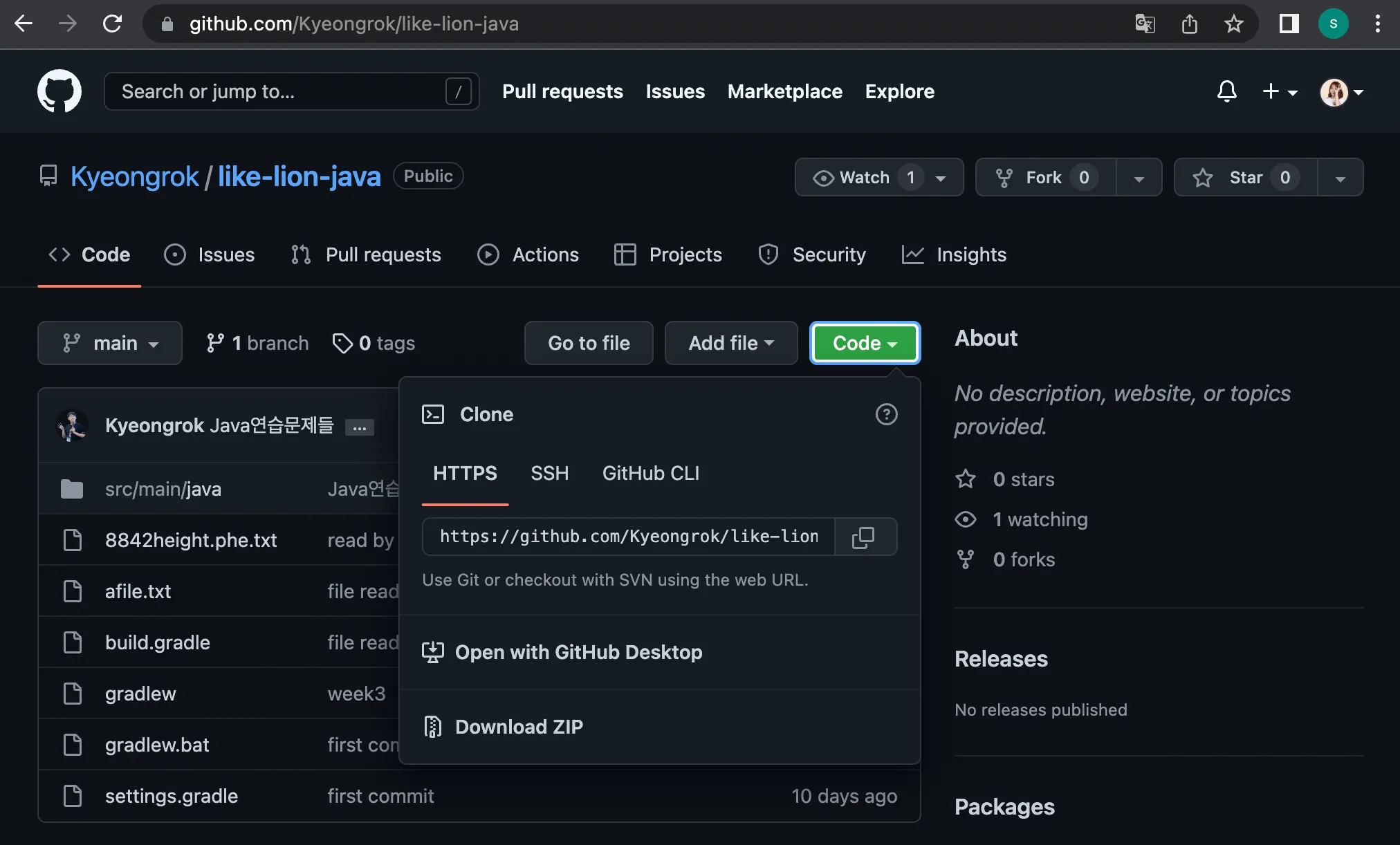This screenshot has height=845, width=1400.
Task: Expand the Add file dropdown
Action: [731, 343]
